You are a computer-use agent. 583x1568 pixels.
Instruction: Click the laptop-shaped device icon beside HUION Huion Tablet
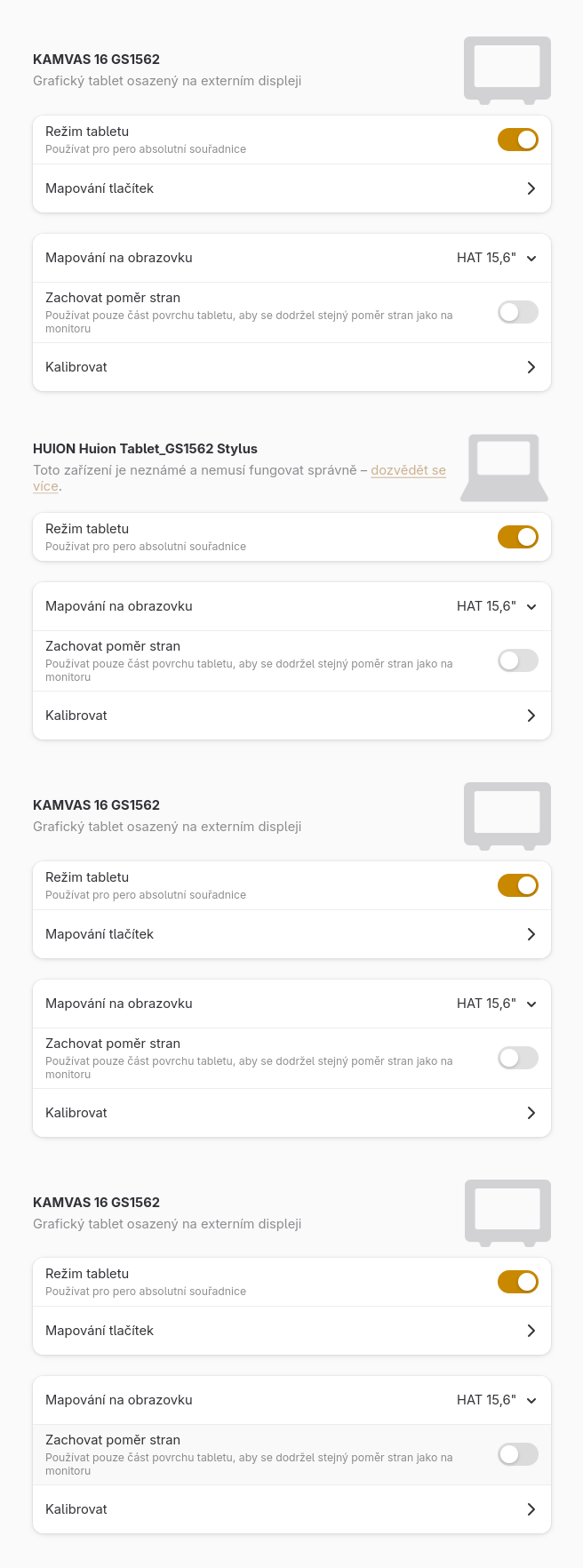coord(504,468)
